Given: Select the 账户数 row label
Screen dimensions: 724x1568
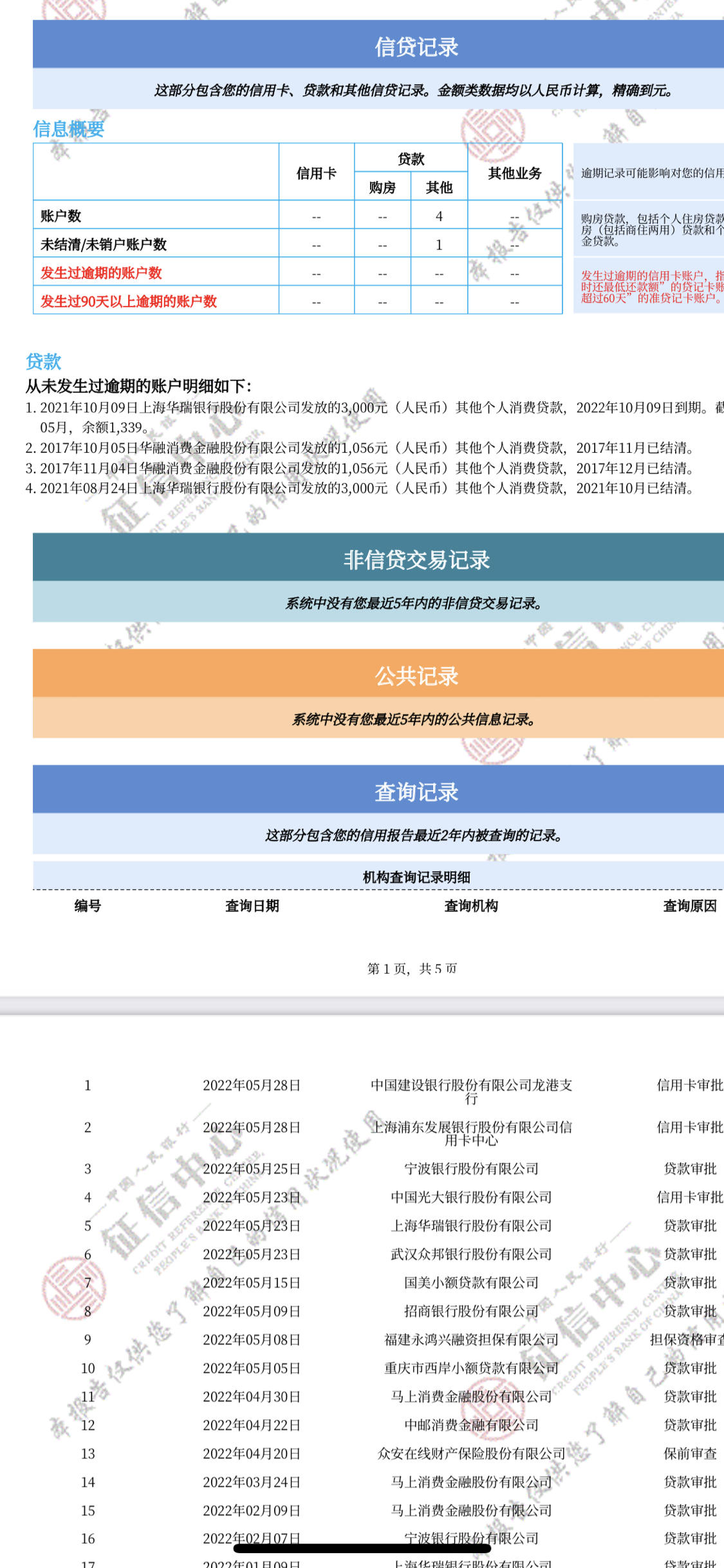Looking at the screenshot, I should coord(60,216).
